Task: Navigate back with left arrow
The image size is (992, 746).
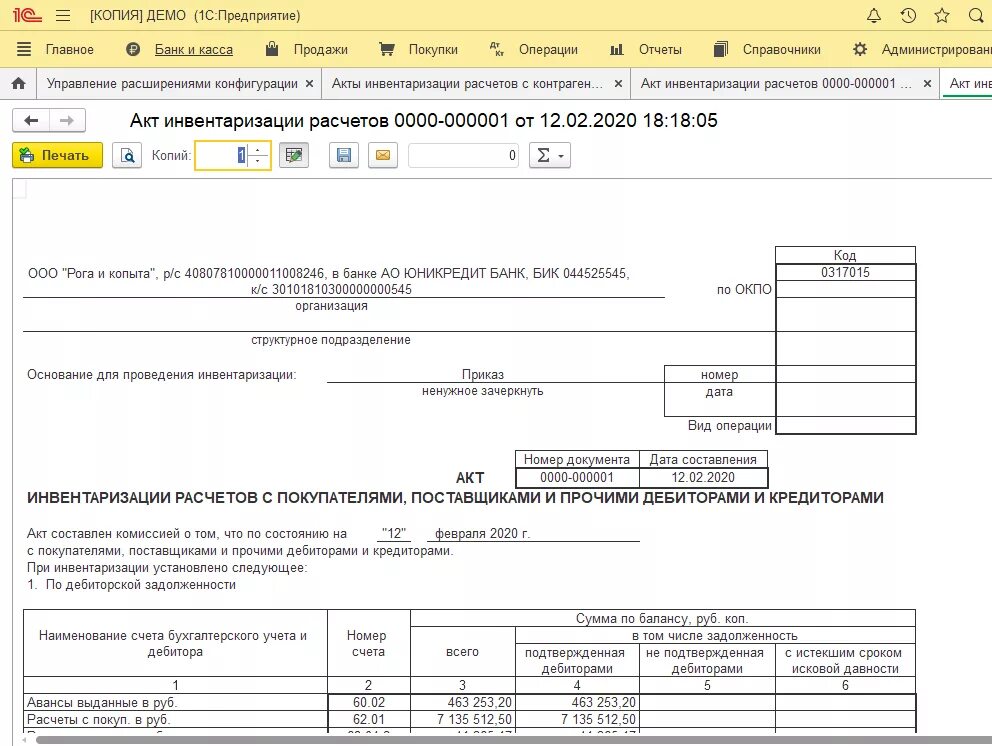Action: tap(31, 120)
